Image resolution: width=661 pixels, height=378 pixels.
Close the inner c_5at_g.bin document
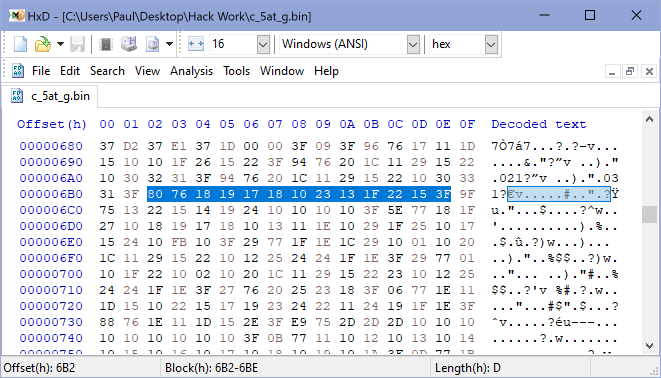[x=649, y=72]
